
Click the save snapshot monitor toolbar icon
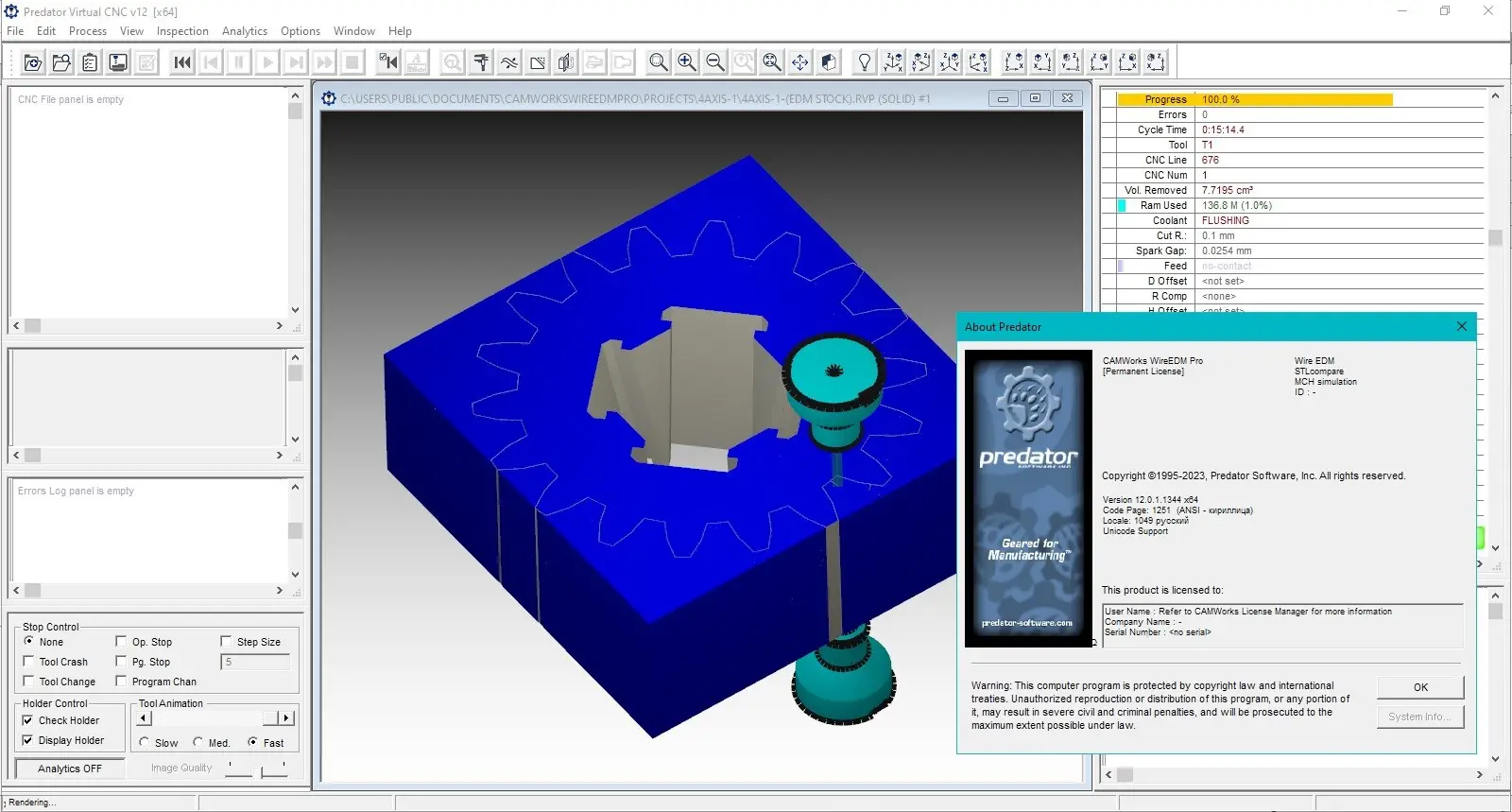tap(118, 62)
